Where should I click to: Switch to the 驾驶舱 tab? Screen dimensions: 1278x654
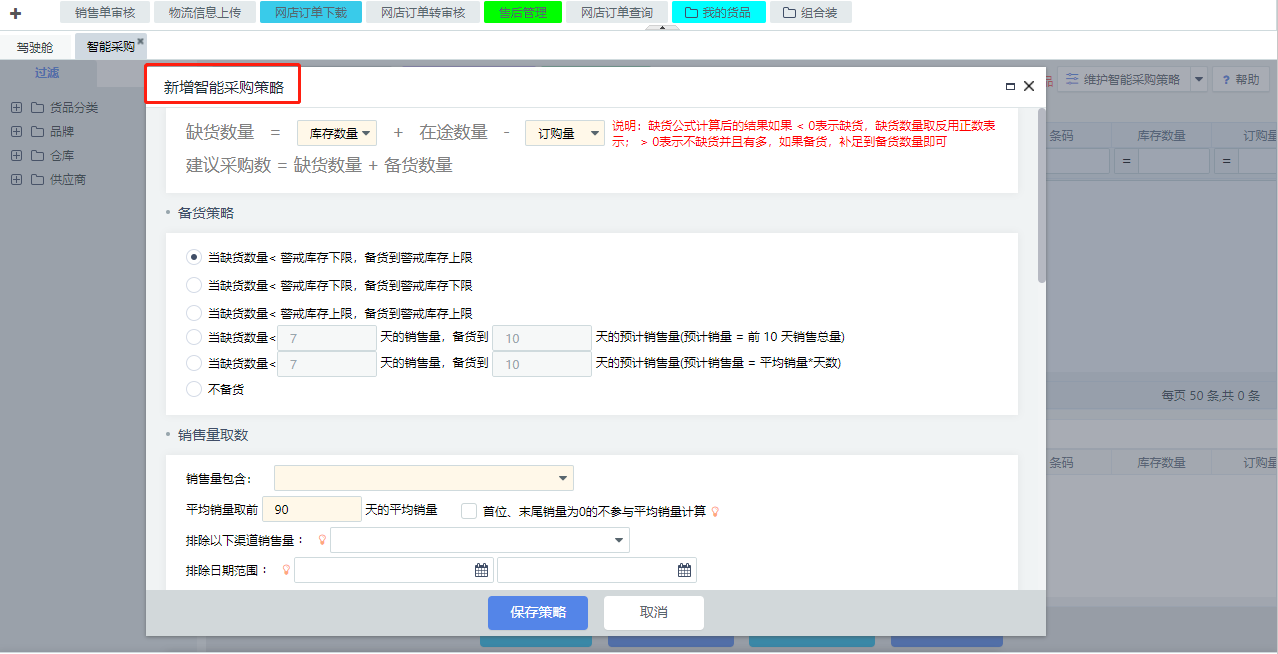click(x=35, y=47)
